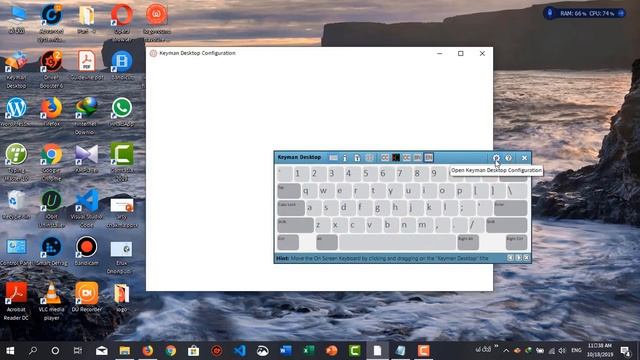Tap the Tab key on on-screen keyboard

tap(289, 191)
